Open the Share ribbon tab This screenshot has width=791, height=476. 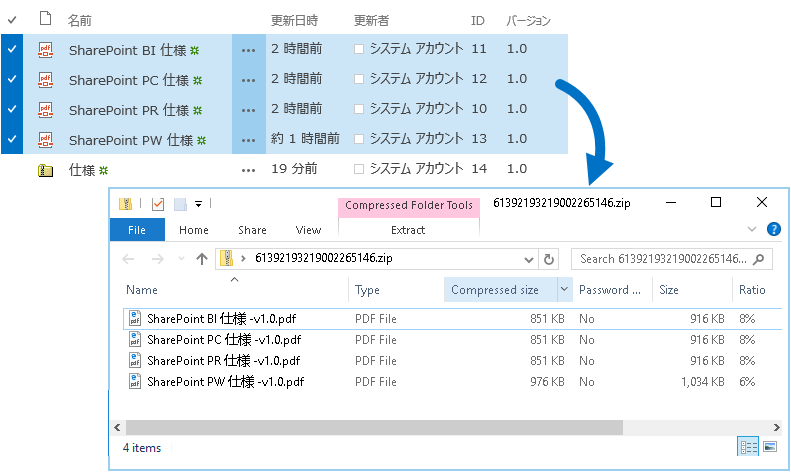(252, 230)
